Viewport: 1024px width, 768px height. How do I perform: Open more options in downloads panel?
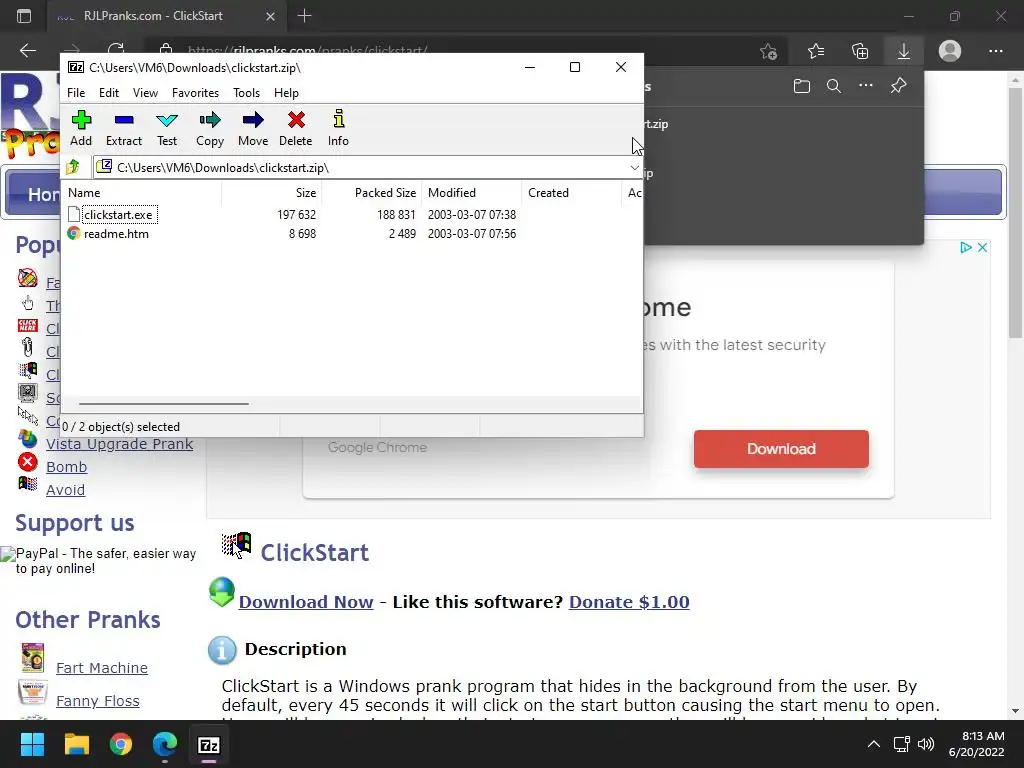point(866,86)
